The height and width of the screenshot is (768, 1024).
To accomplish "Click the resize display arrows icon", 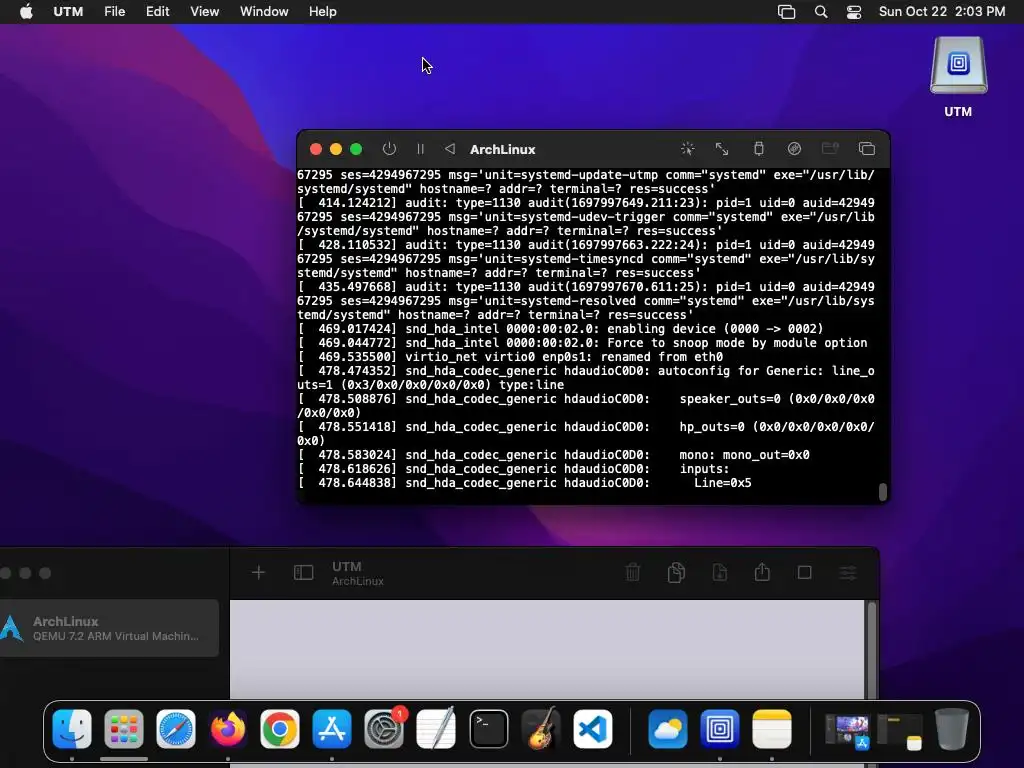I will point(722,149).
